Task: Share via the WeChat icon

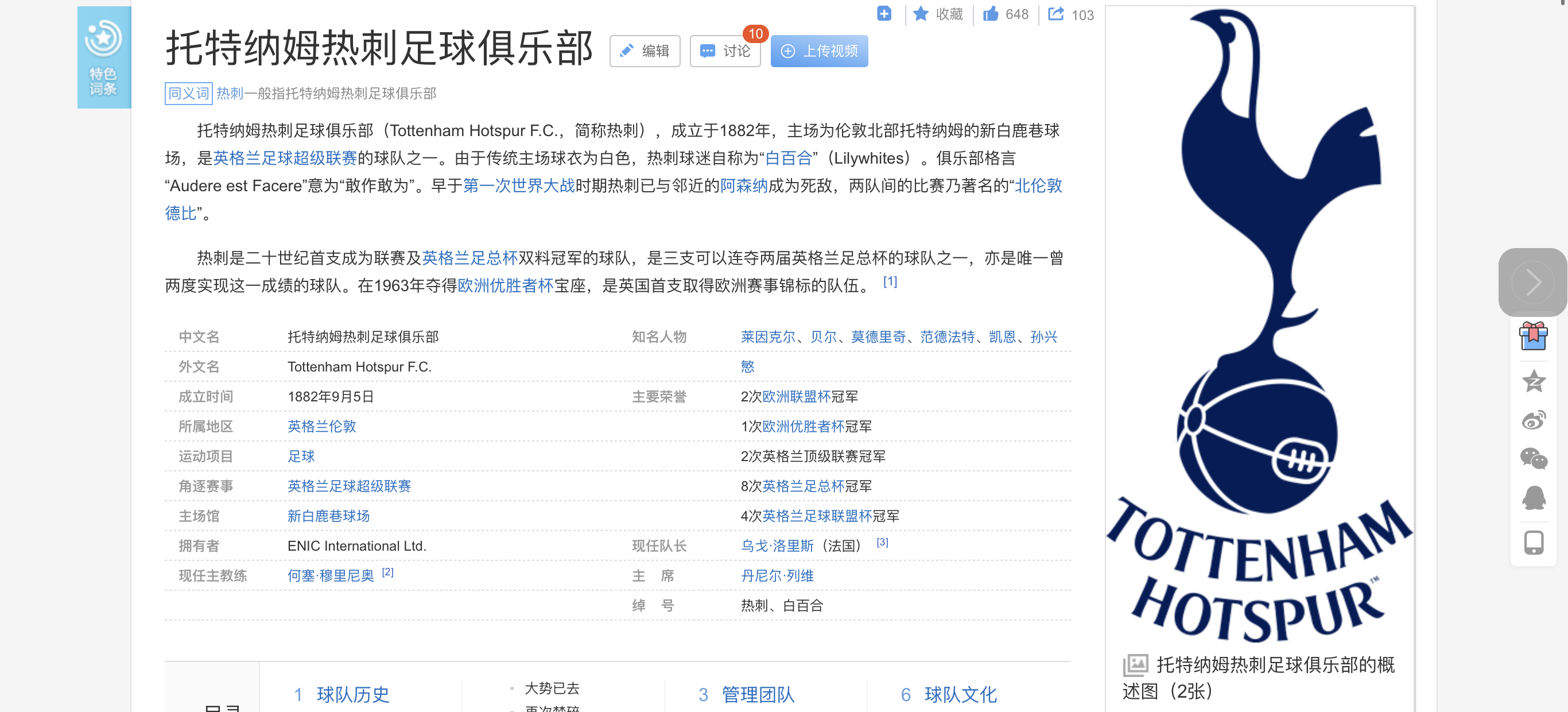Action: (x=1534, y=458)
